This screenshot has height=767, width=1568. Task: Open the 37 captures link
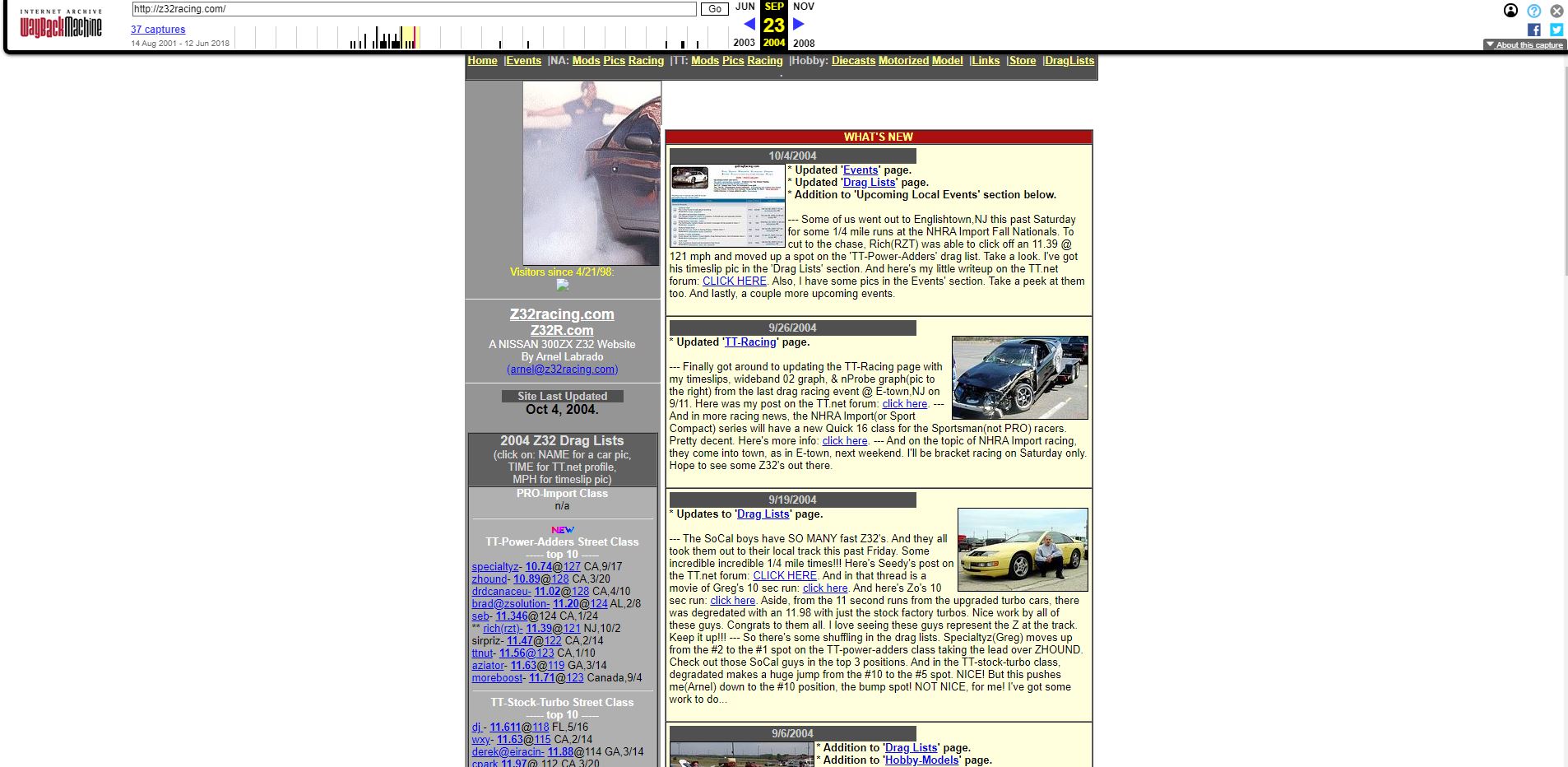click(x=158, y=30)
